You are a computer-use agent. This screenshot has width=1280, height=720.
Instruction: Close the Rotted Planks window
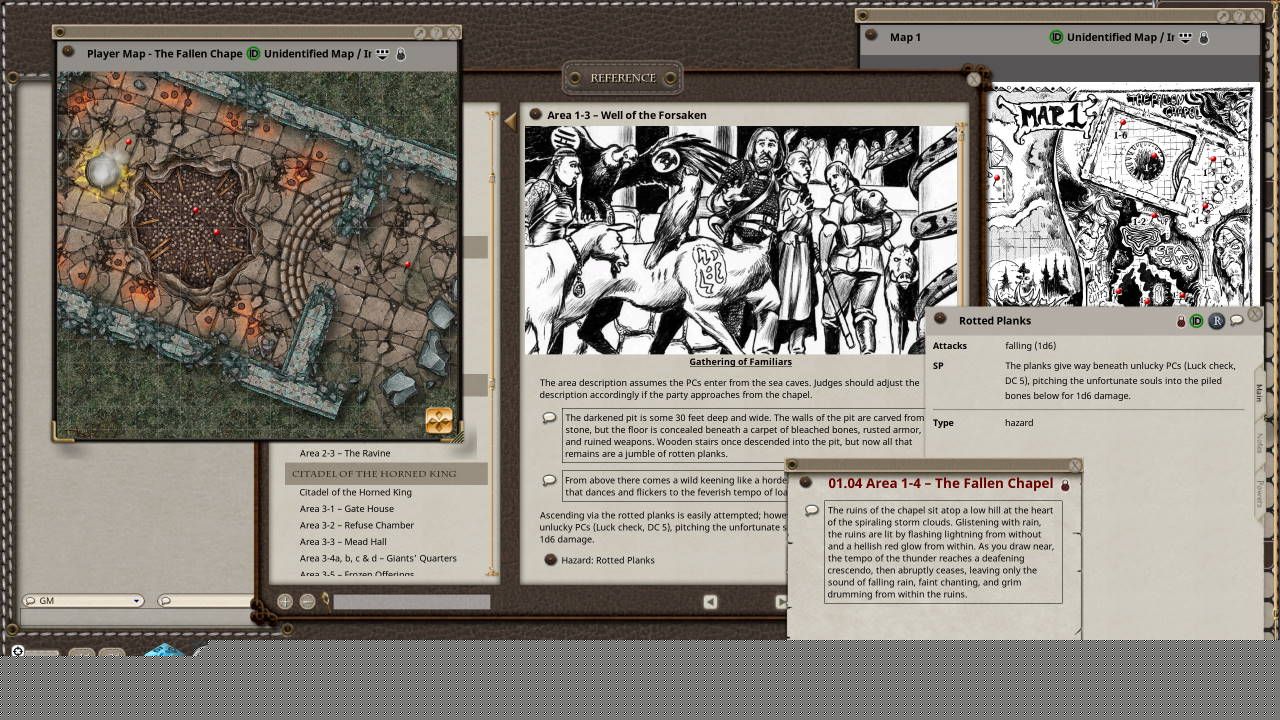[1255, 315]
